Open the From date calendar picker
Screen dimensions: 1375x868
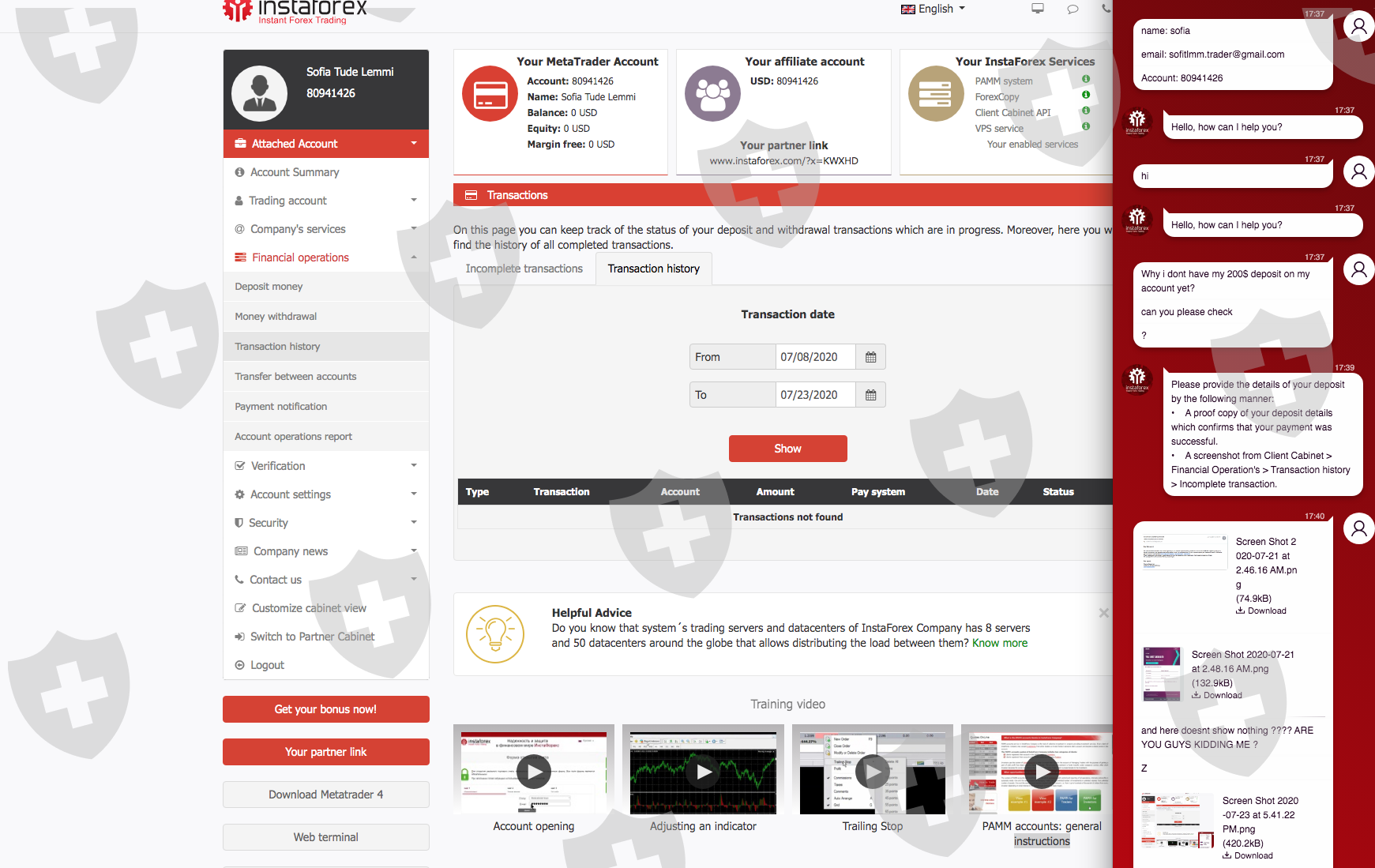(x=870, y=357)
